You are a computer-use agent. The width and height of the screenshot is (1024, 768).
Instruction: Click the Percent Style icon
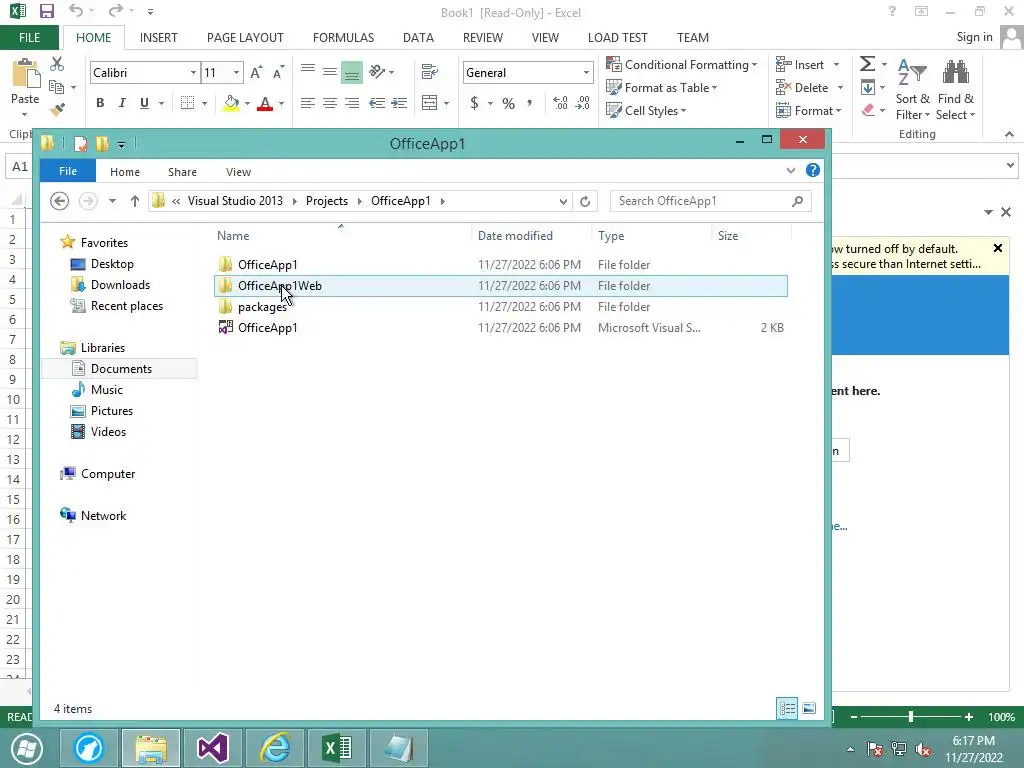pyautogui.click(x=508, y=103)
